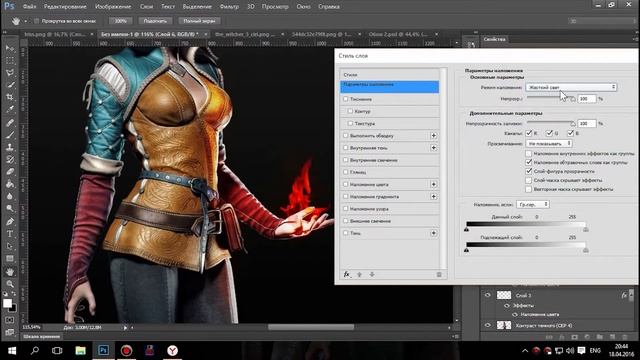Open Режим наложения dropdown (Жесткий свет)

coord(571,87)
